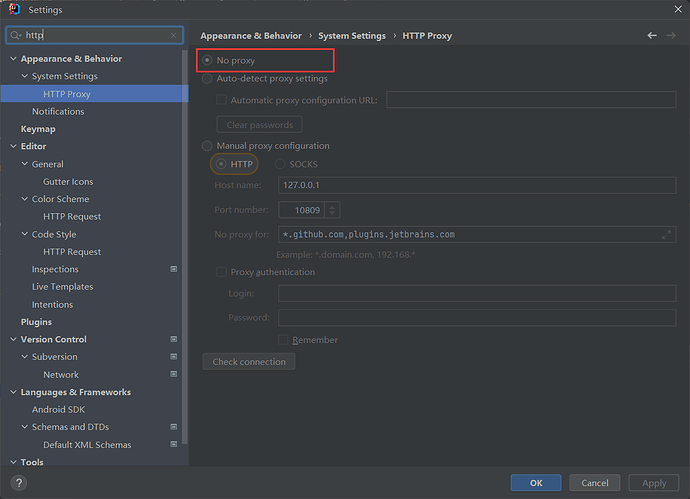Increase port number with the up stepper
The height and width of the screenshot is (499, 690).
point(332,206)
